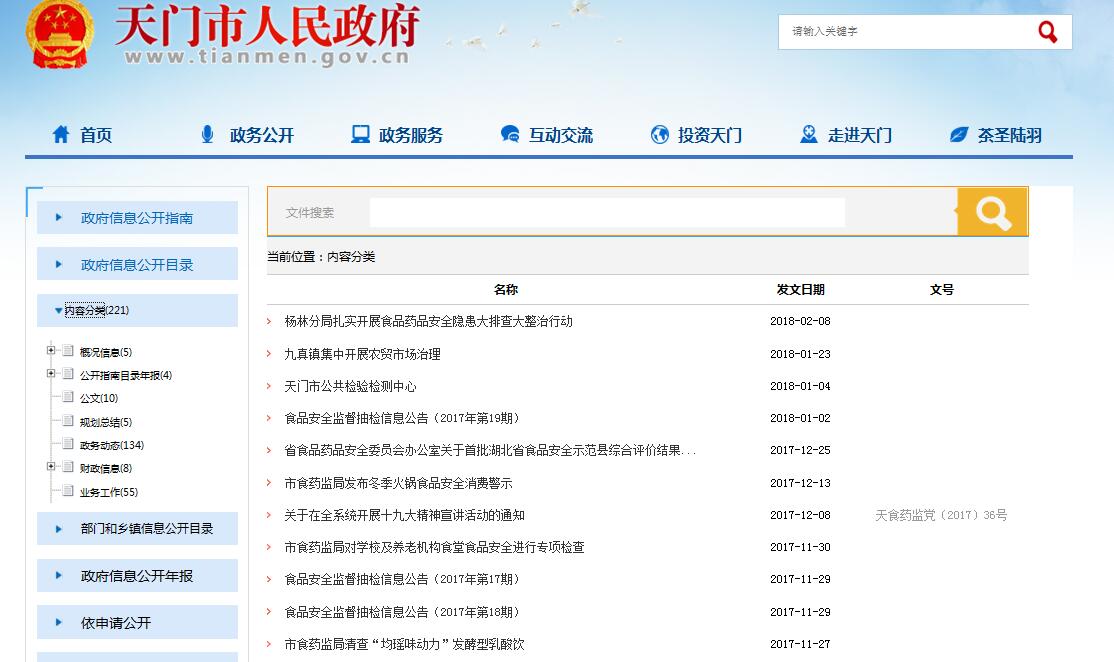
Task: Click the 文件搜索 text input field
Action: click(x=607, y=213)
